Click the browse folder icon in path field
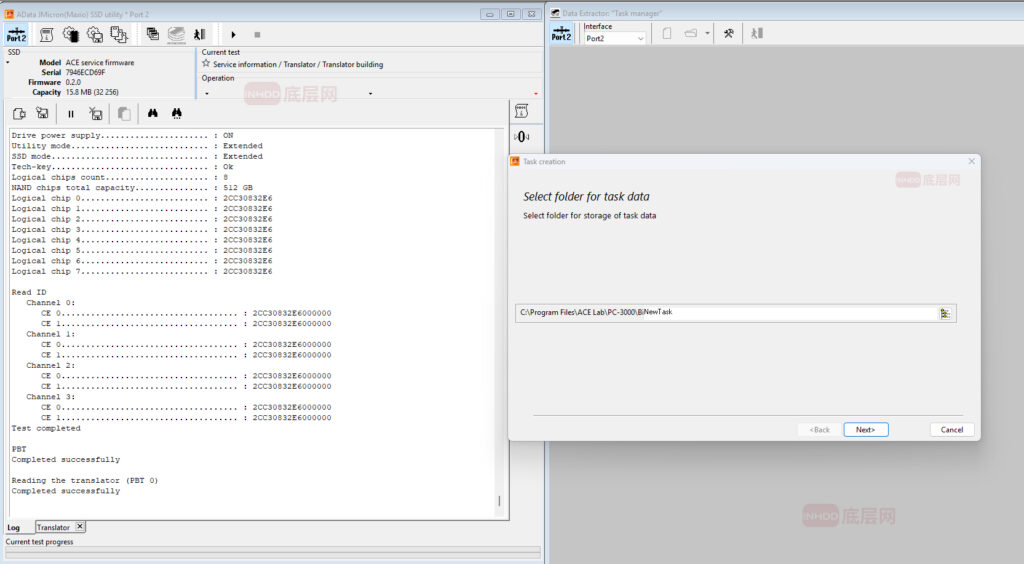Screen dimensions: 1024x564 [945, 313]
